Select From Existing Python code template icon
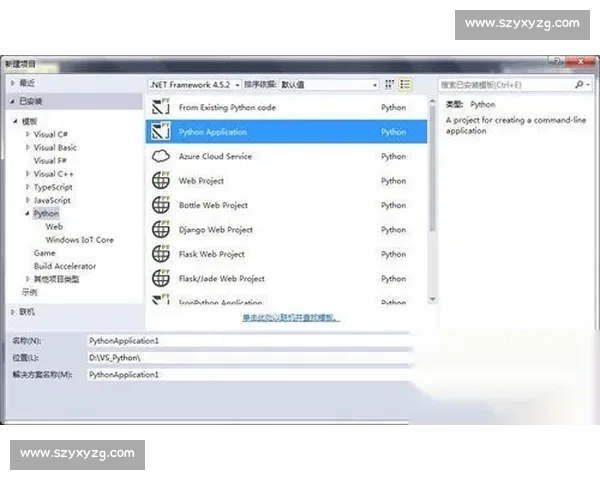The image size is (600, 480). (161, 107)
